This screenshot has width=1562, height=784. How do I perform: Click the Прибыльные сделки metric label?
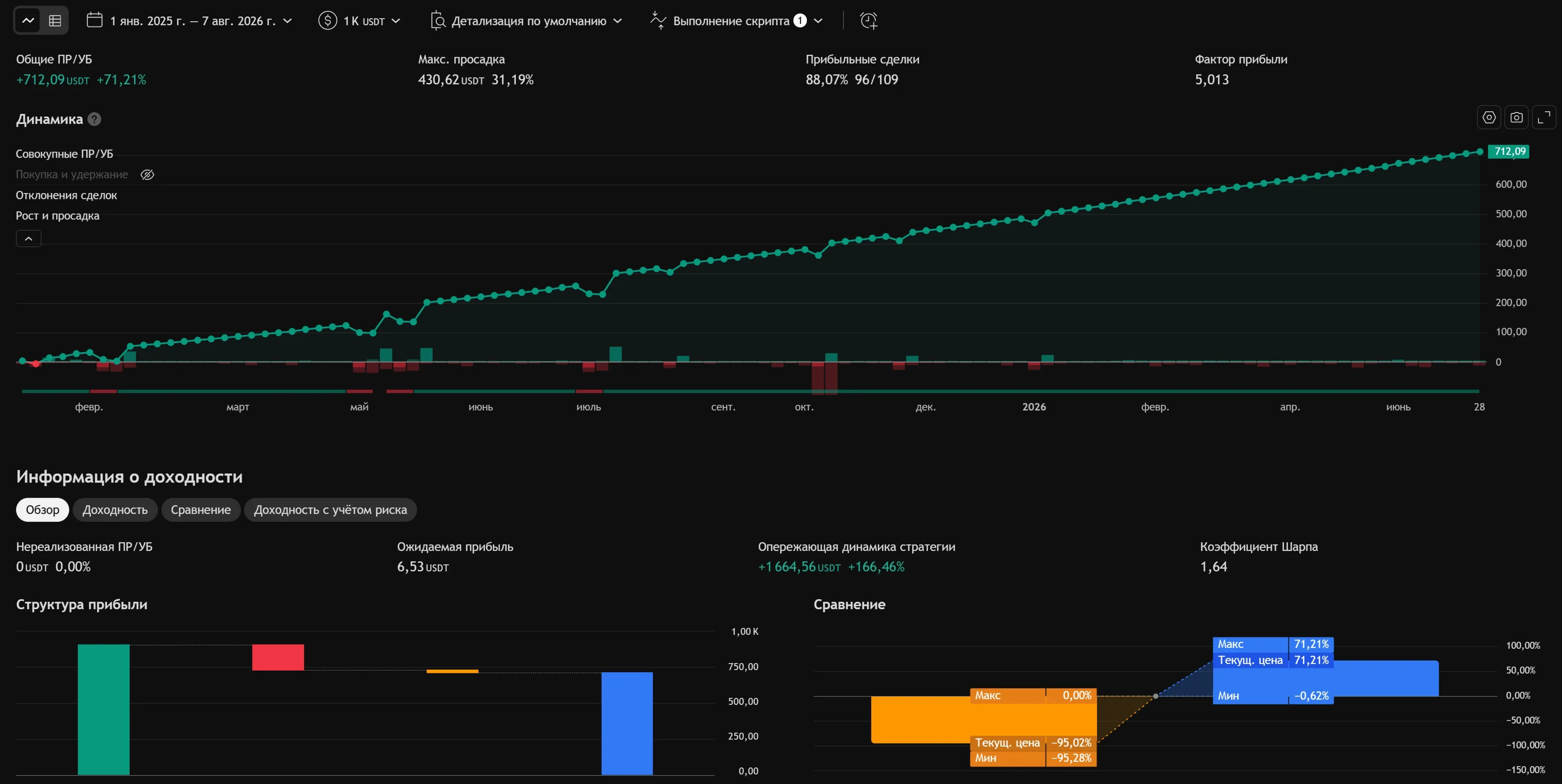[x=862, y=60]
